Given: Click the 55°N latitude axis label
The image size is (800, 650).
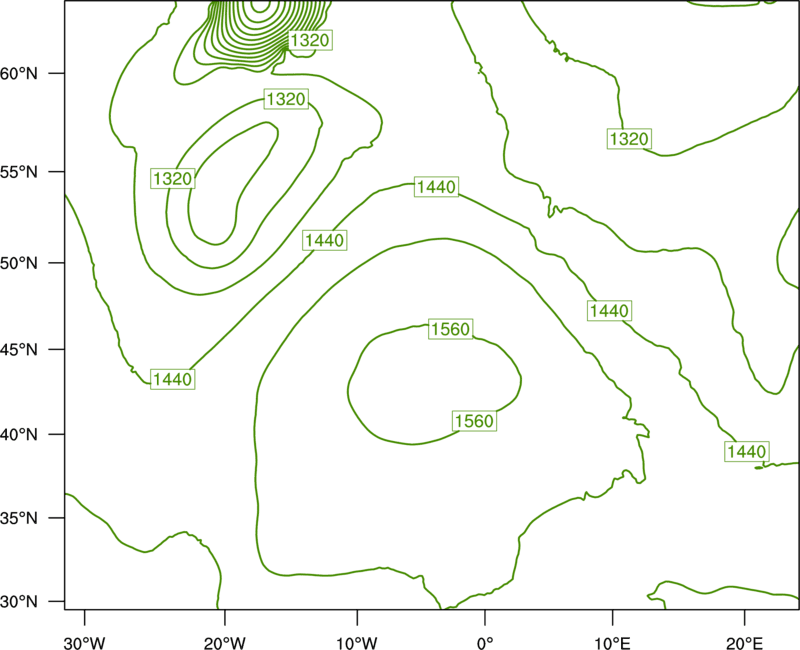Looking at the screenshot, I should click(19, 172).
